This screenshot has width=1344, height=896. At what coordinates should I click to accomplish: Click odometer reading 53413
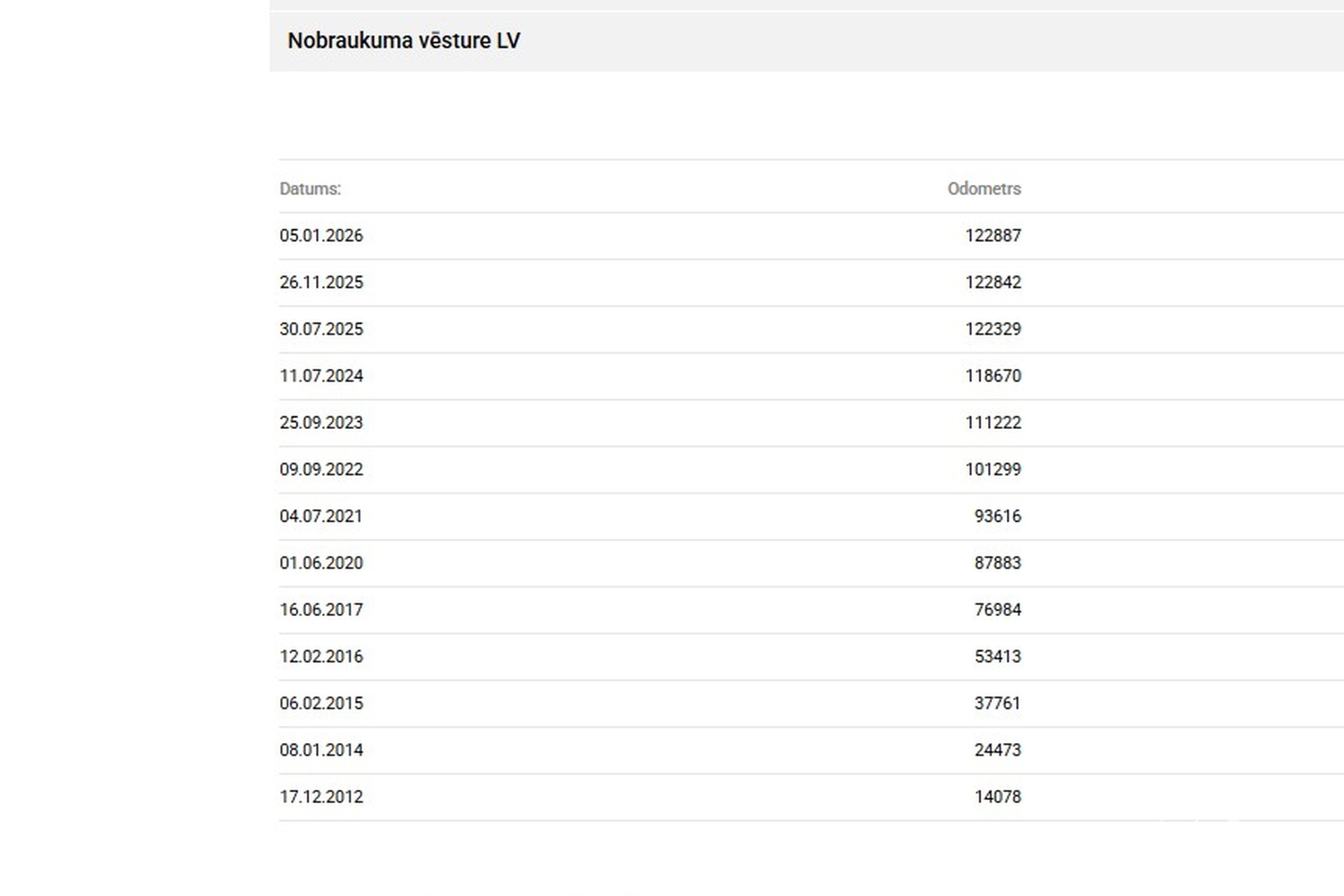click(997, 657)
